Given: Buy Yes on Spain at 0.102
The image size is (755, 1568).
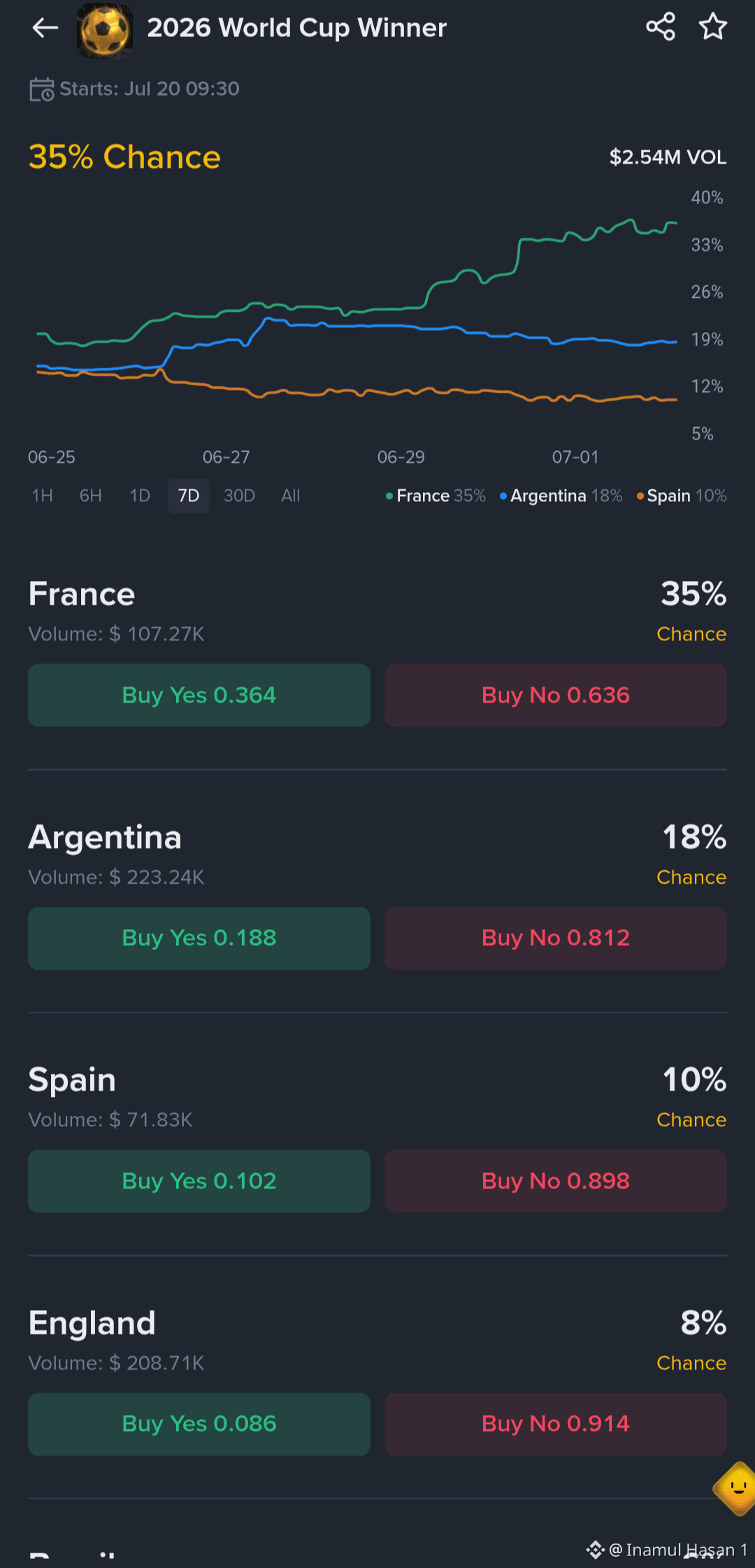Looking at the screenshot, I should click(x=199, y=1181).
